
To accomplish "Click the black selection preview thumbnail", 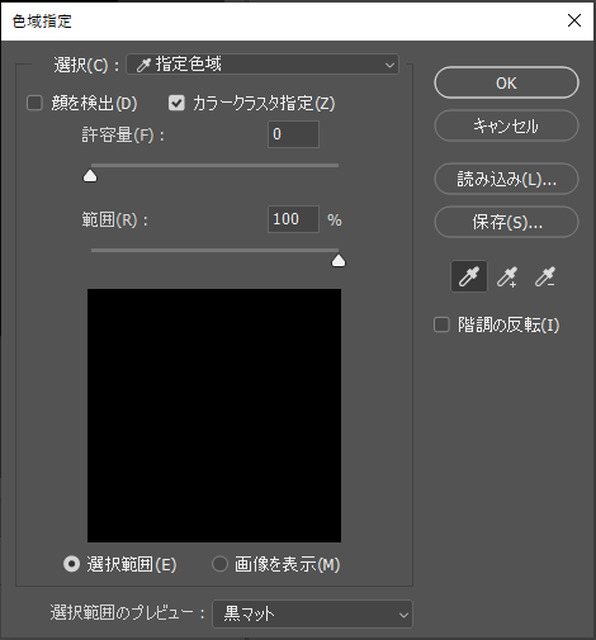I will (214, 416).
